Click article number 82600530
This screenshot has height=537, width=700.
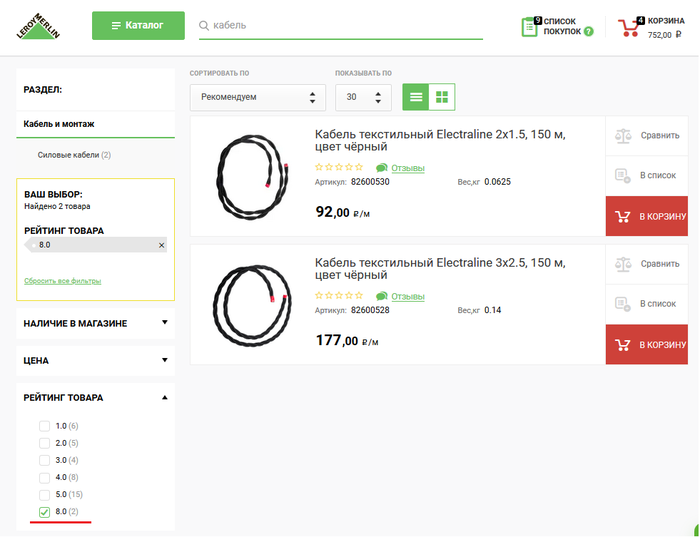pos(370,182)
